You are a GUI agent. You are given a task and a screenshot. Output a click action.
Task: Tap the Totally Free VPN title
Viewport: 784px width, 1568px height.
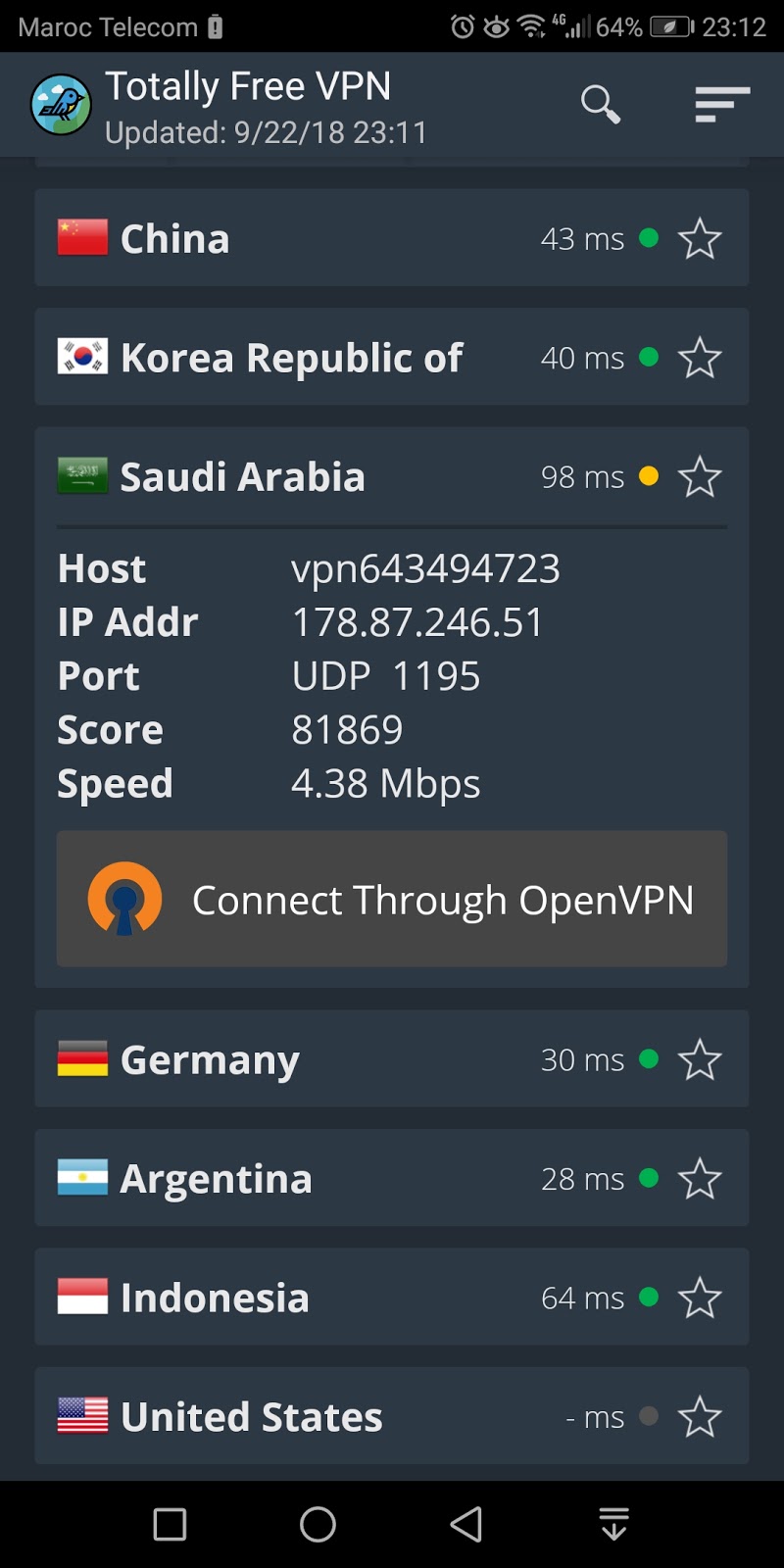pos(248,86)
